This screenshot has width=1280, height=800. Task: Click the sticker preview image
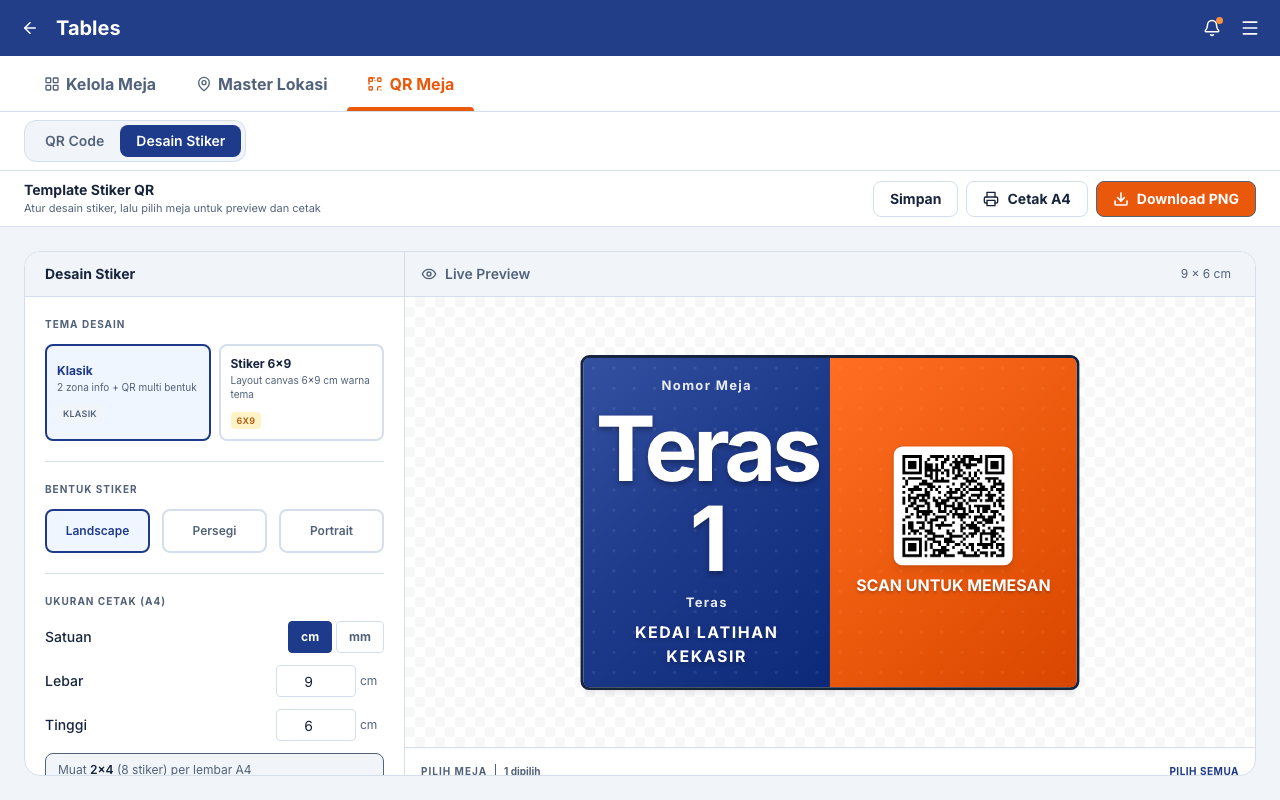pos(830,523)
